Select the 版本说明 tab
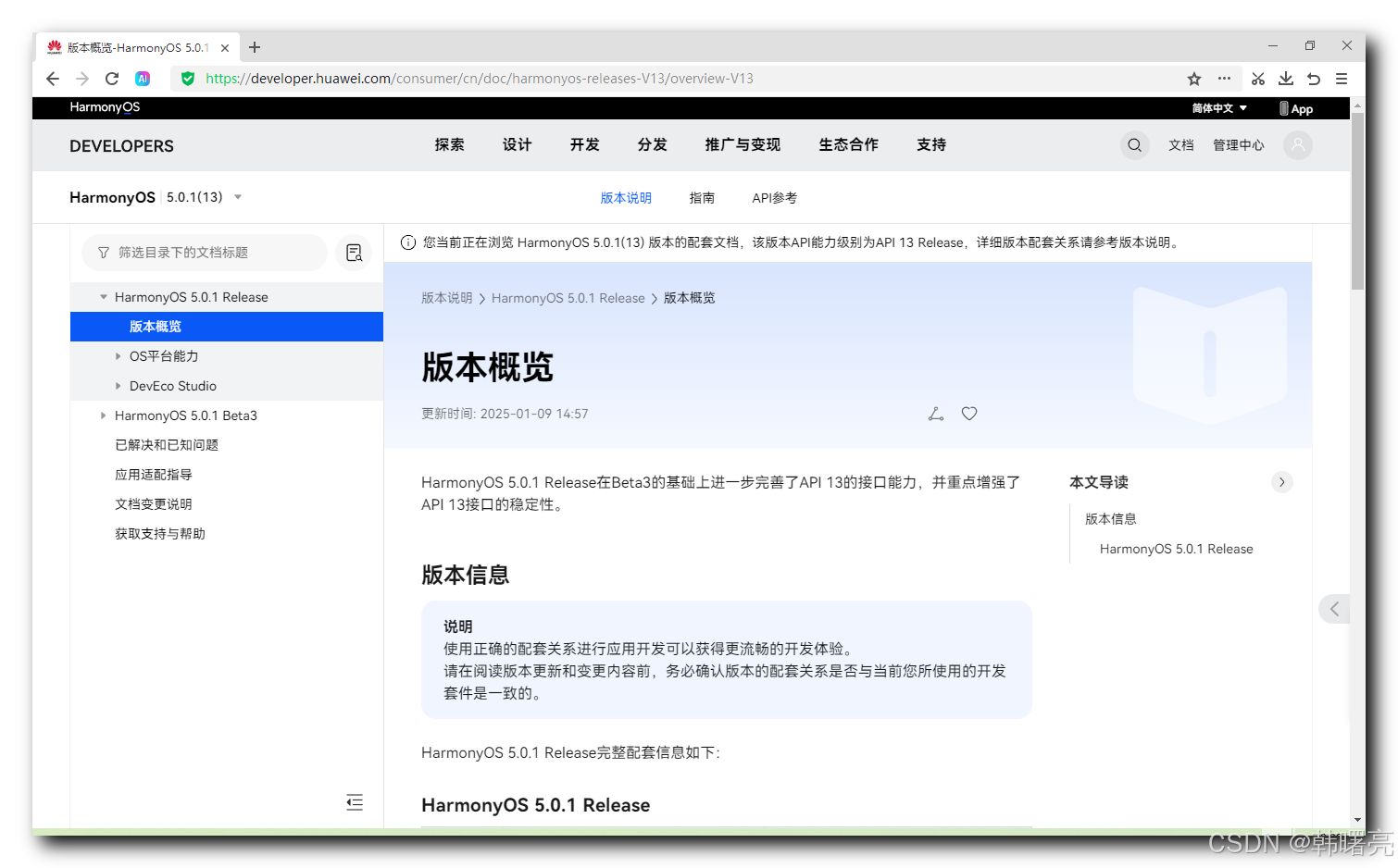Screen dimensions: 1398x868 pos(626,198)
